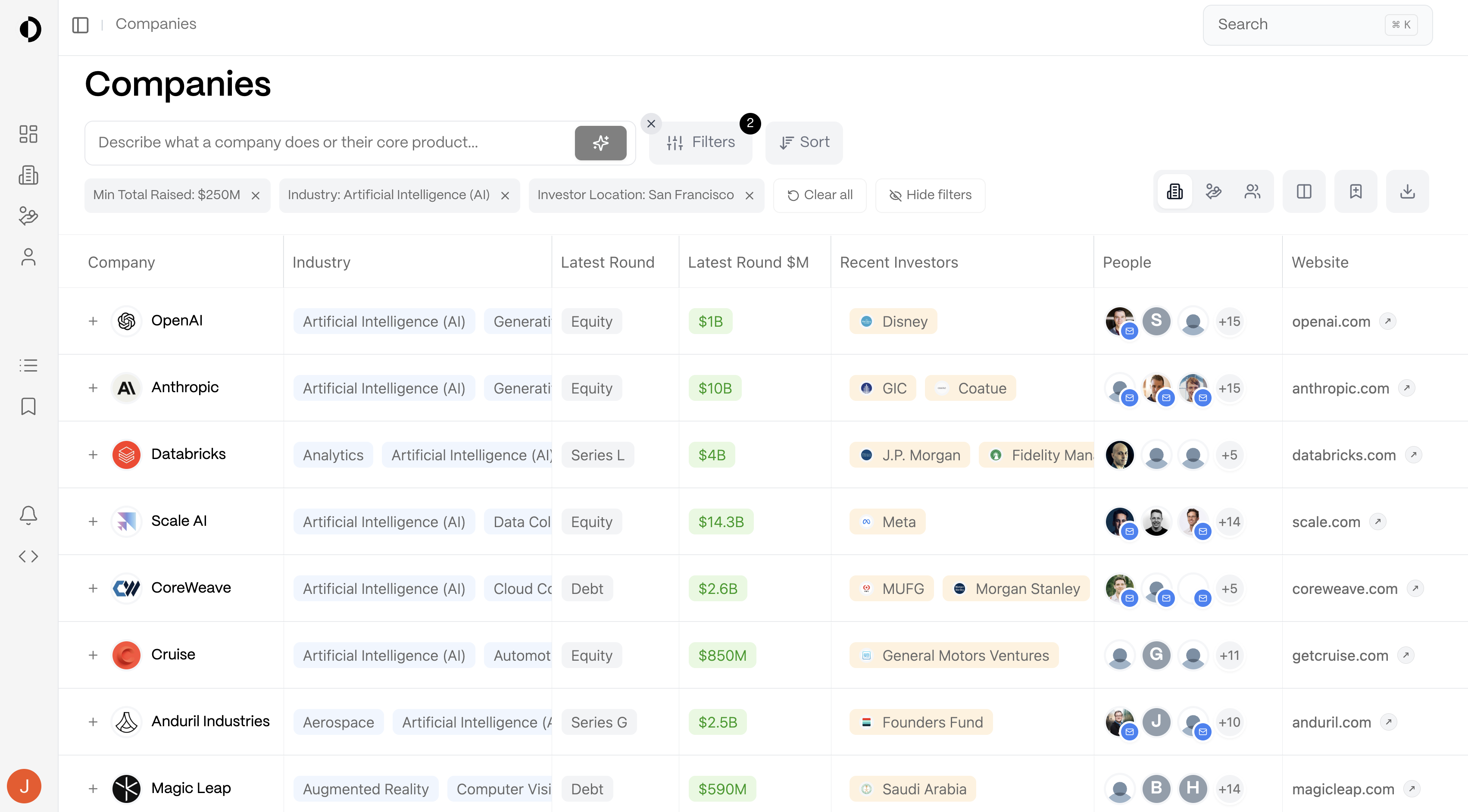The height and width of the screenshot is (812, 1468).
Task: Visit the anthropic.com website link
Action: point(1340,388)
